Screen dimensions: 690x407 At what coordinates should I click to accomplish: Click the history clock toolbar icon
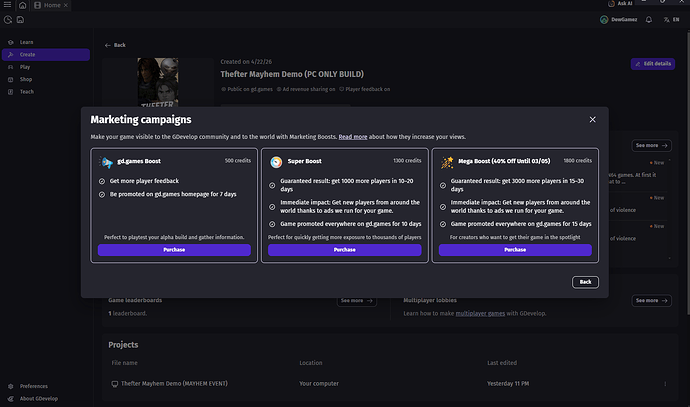click(7, 20)
